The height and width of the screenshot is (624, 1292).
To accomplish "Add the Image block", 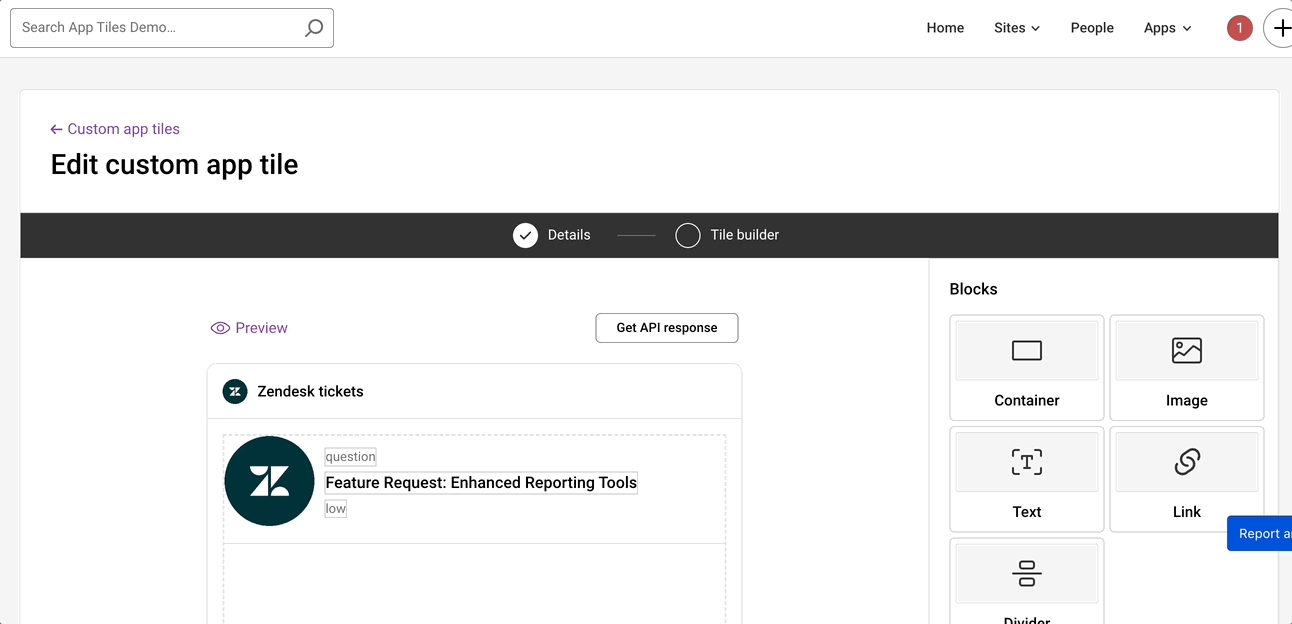I will tap(1186, 367).
